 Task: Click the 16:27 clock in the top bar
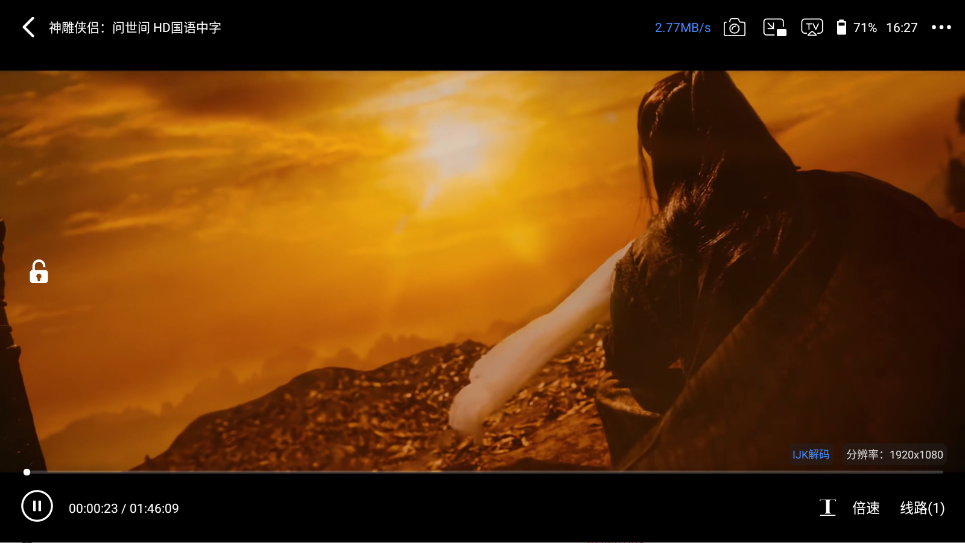(x=901, y=27)
